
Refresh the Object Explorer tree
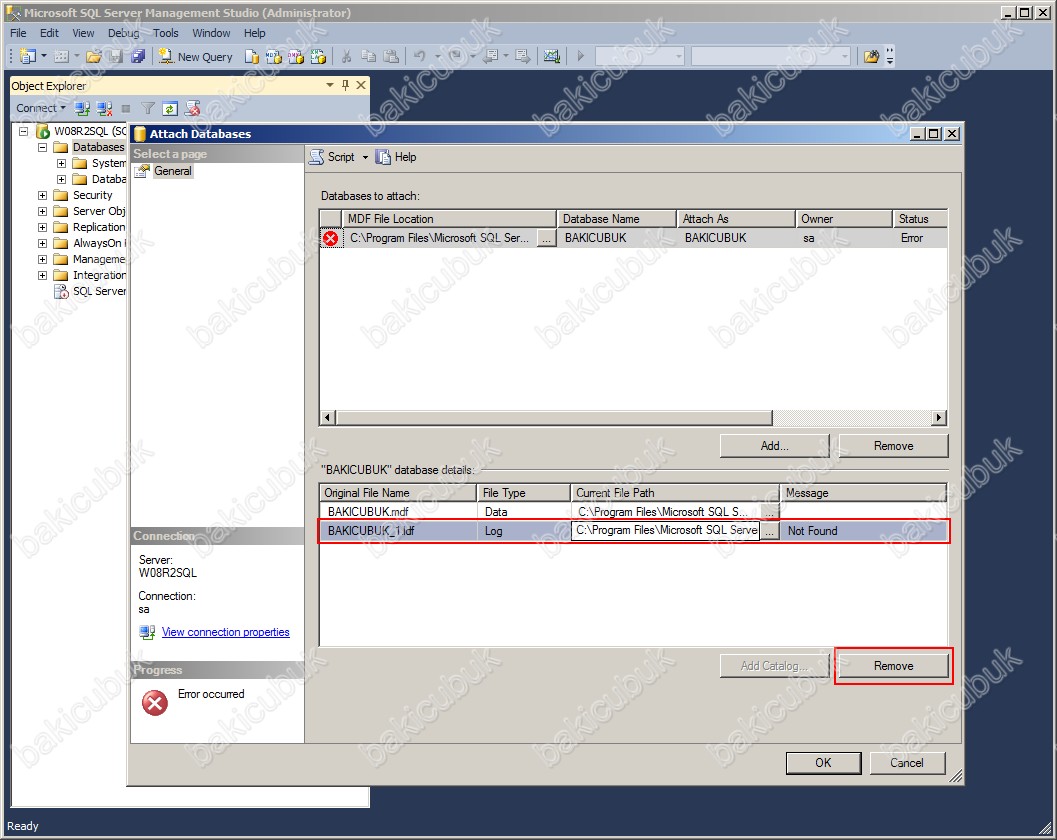[x=170, y=108]
